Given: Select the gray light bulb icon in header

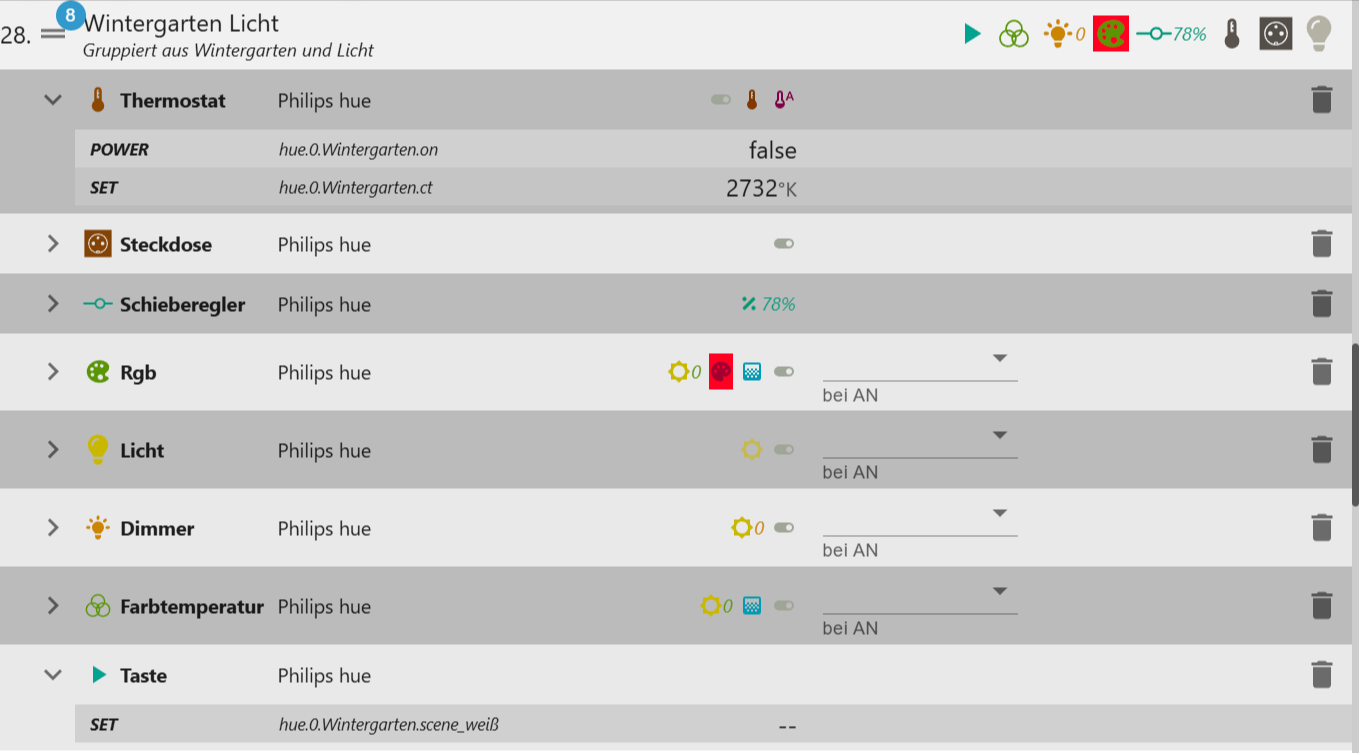Looking at the screenshot, I should (x=1318, y=33).
